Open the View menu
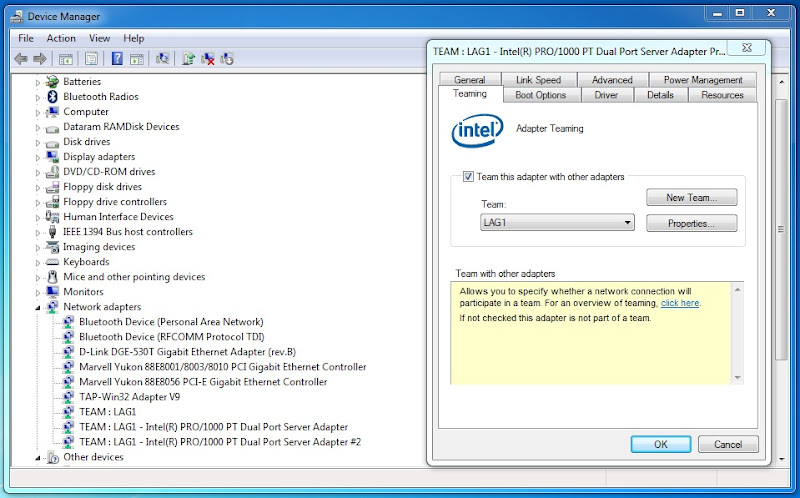The height and width of the screenshot is (498, 800). [x=99, y=38]
